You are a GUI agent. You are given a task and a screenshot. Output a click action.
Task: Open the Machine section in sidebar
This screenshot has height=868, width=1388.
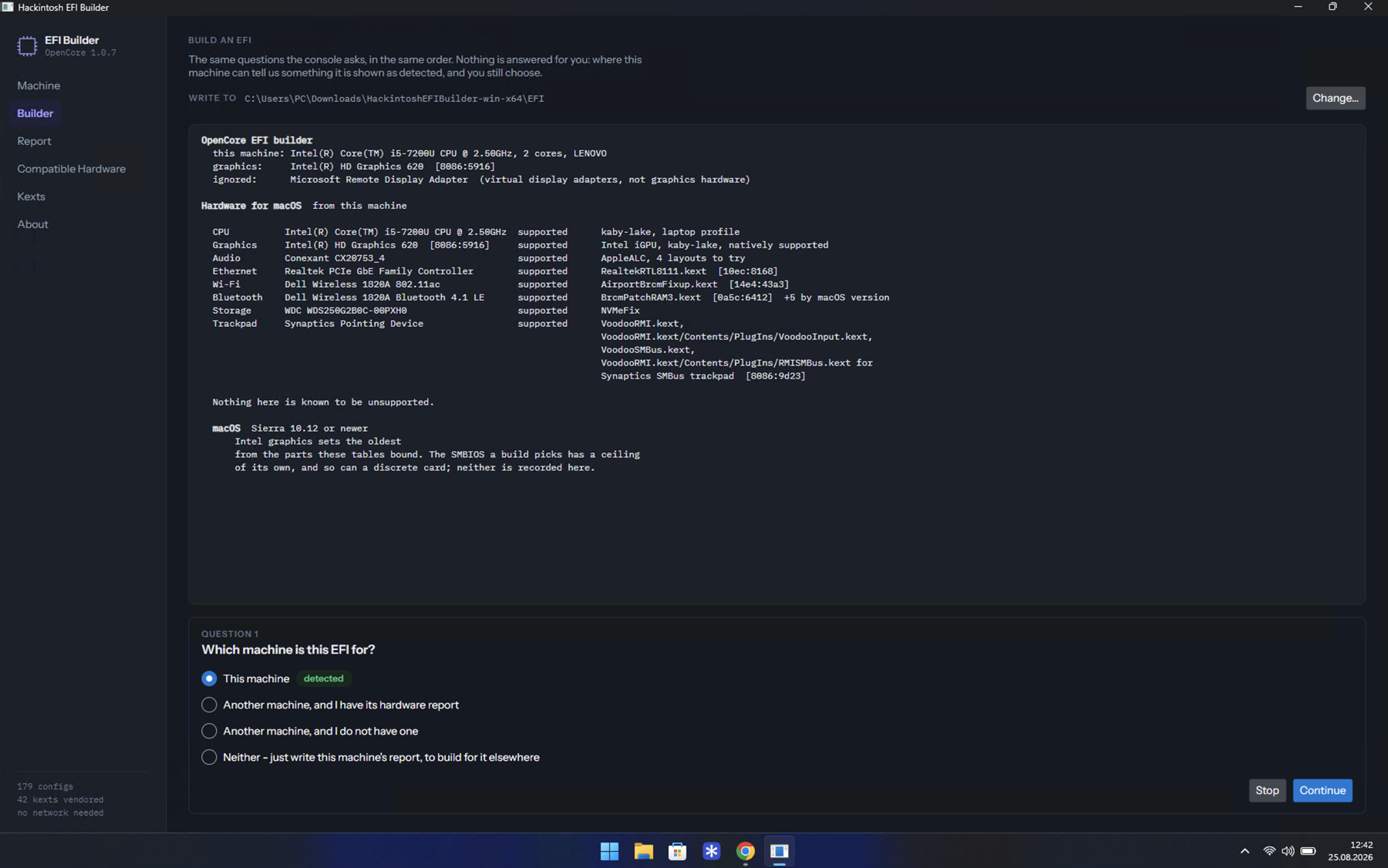coord(39,86)
